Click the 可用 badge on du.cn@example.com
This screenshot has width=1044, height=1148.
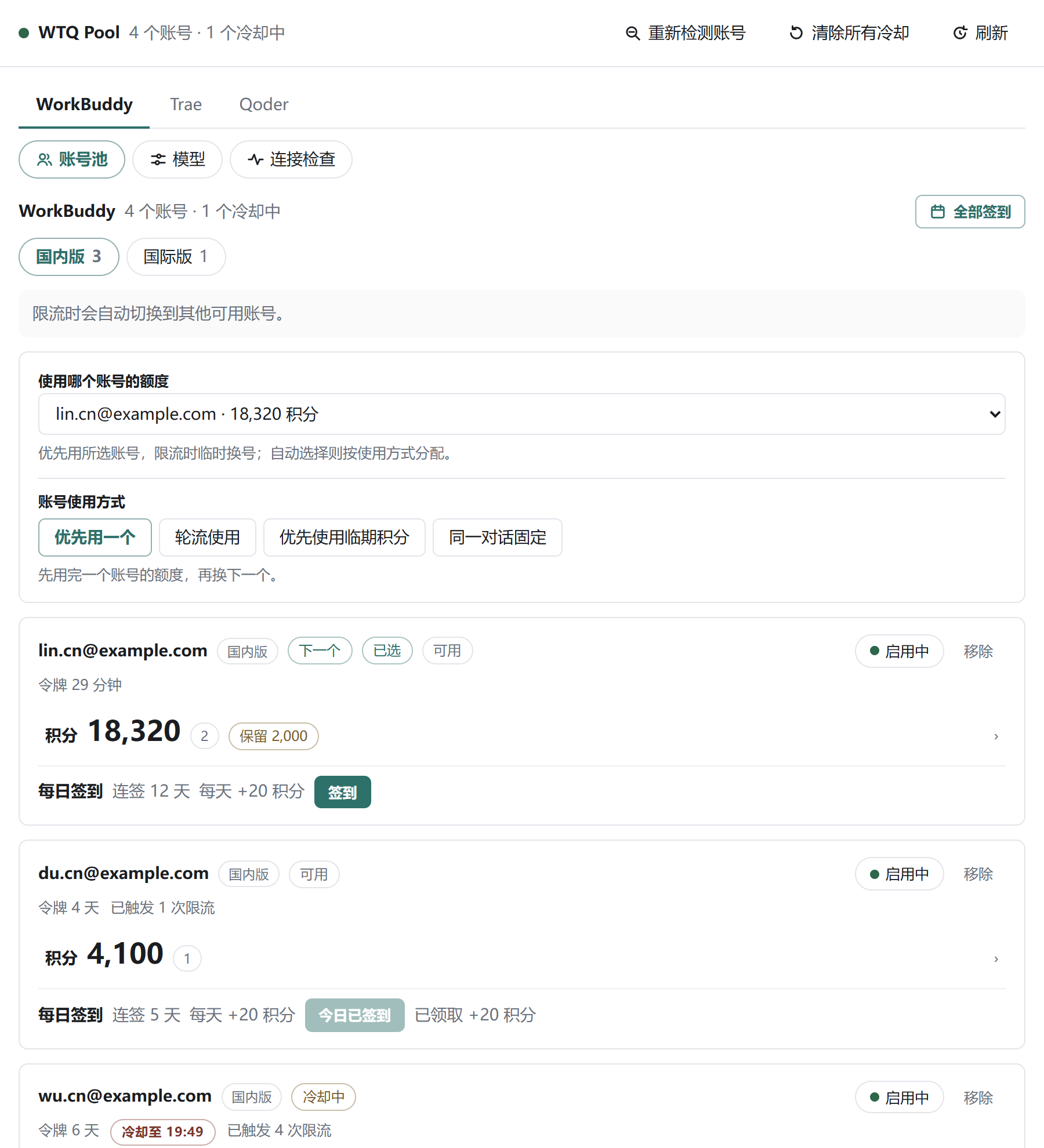click(x=314, y=874)
